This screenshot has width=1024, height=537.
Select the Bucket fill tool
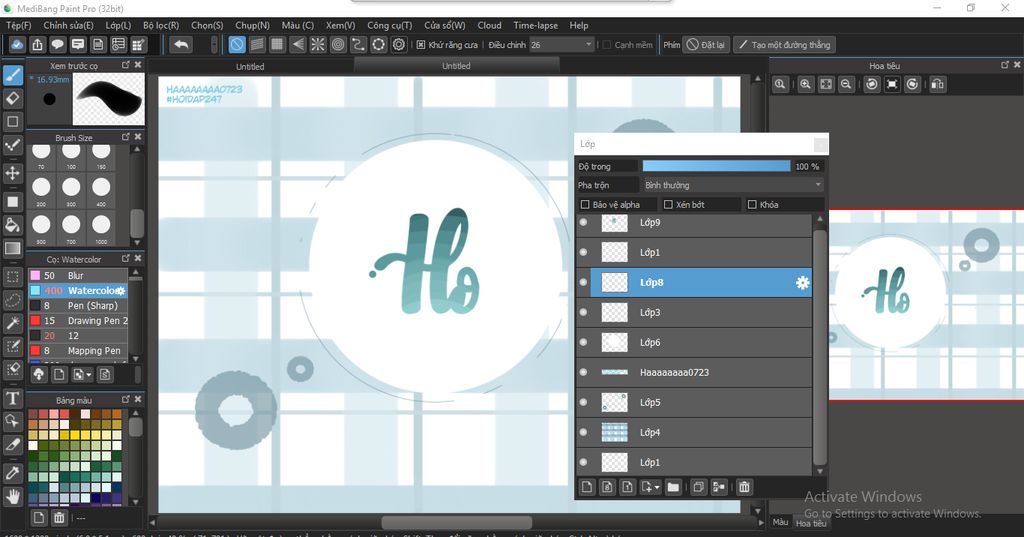[12, 225]
